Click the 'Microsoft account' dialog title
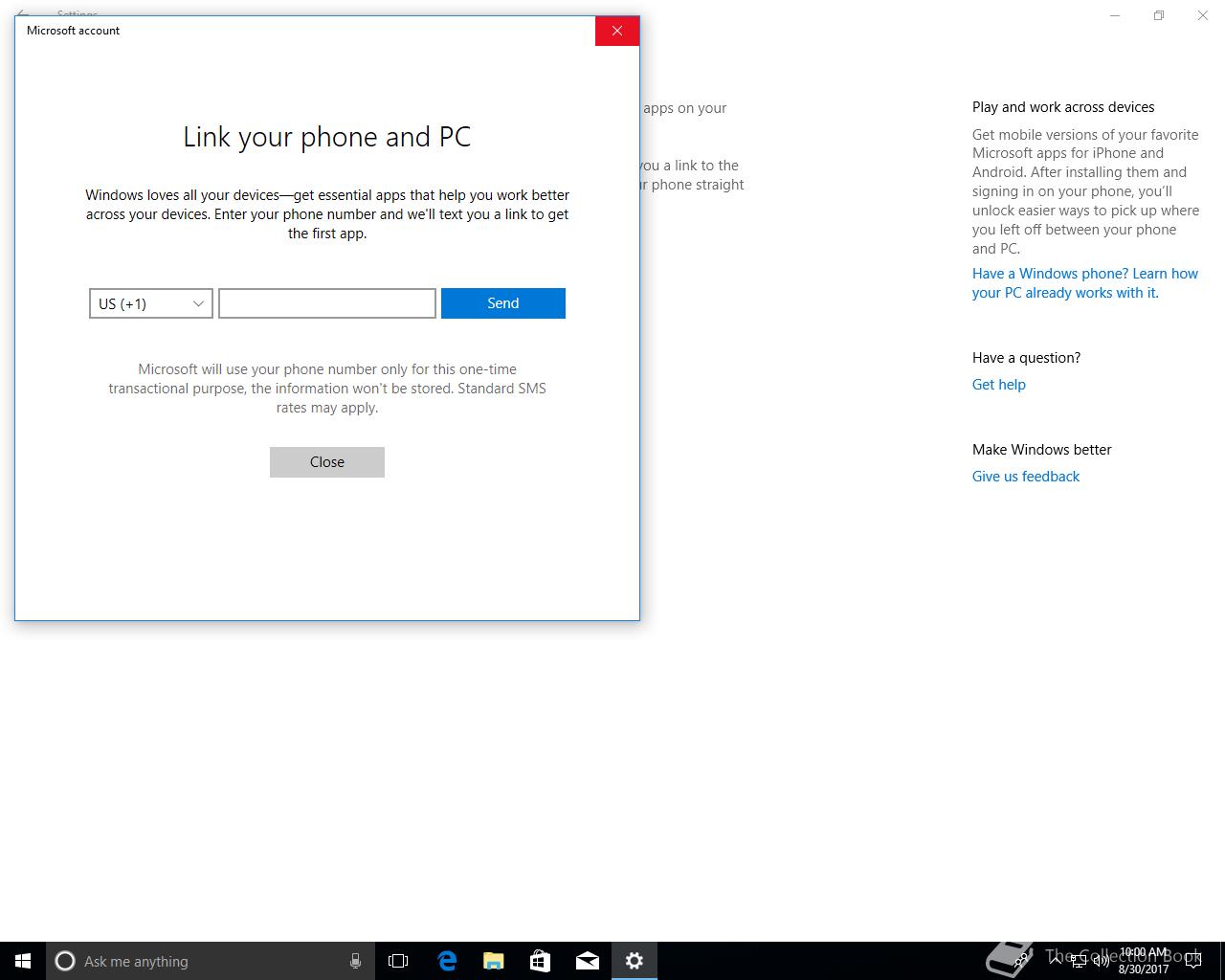The width and height of the screenshot is (1225, 980). point(73,31)
